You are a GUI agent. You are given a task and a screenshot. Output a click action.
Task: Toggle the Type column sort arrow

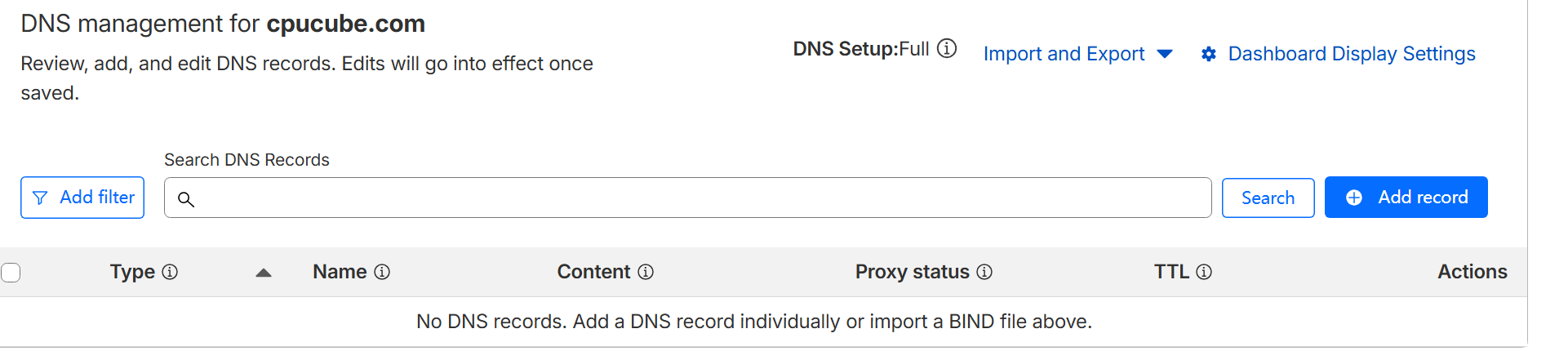pos(263,273)
